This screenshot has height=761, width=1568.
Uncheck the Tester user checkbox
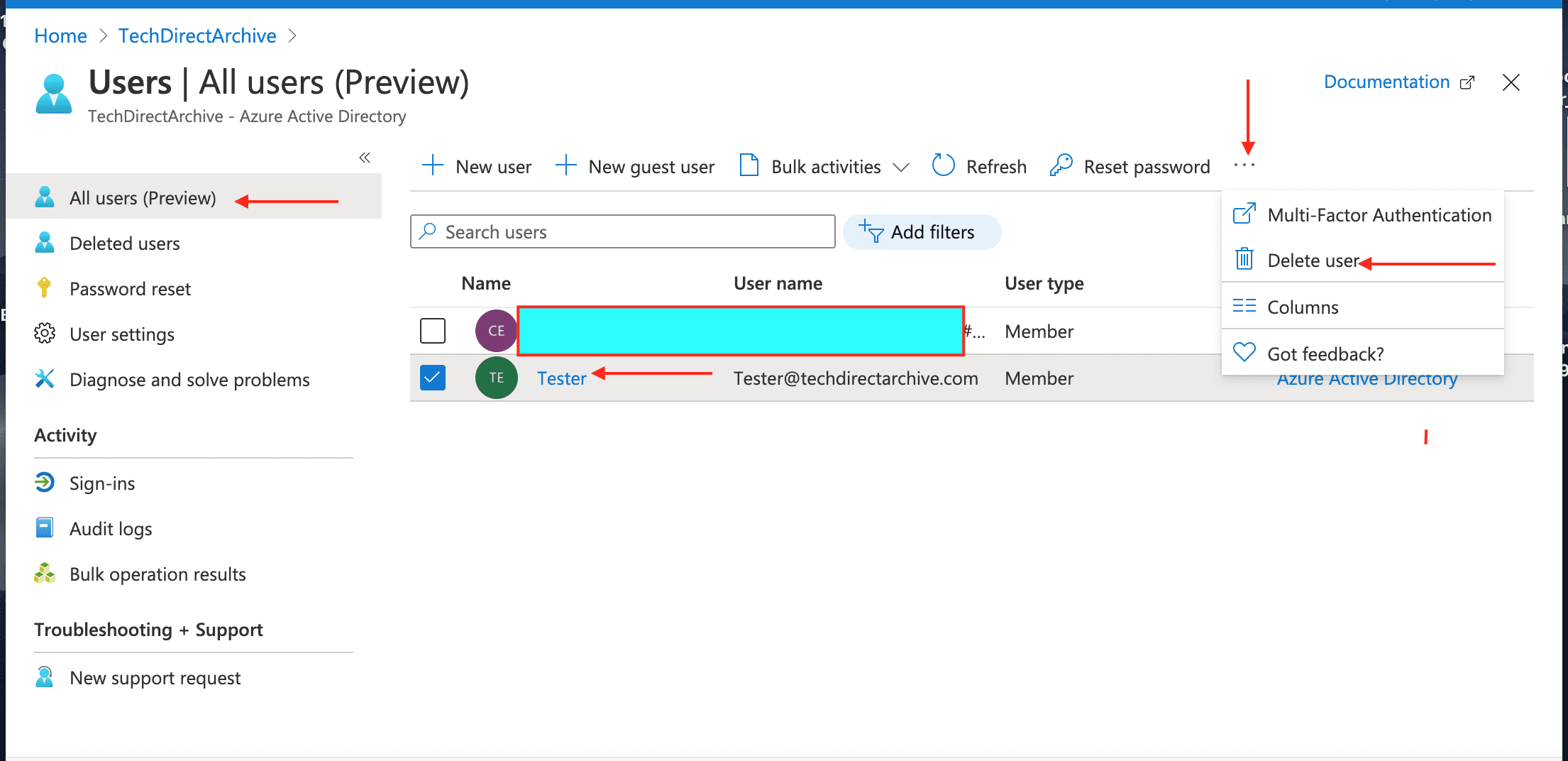(x=433, y=378)
